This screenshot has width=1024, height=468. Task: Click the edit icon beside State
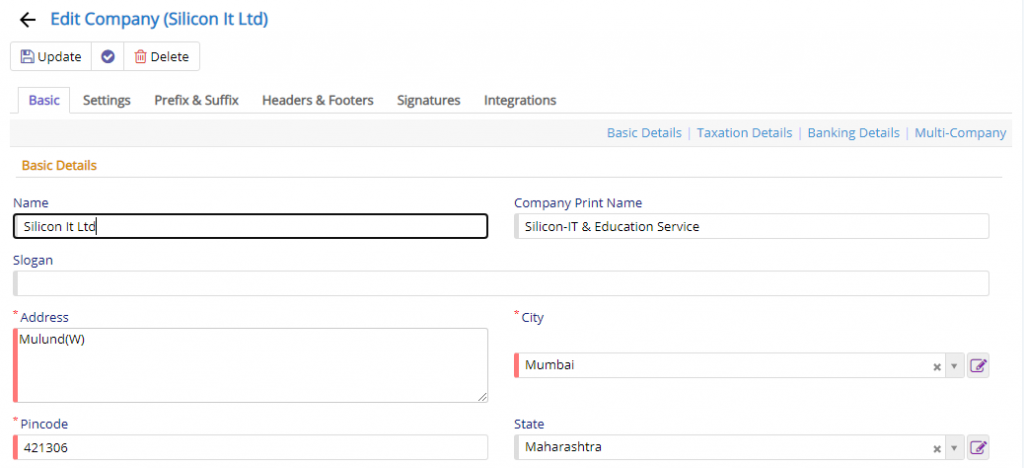[x=978, y=448]
